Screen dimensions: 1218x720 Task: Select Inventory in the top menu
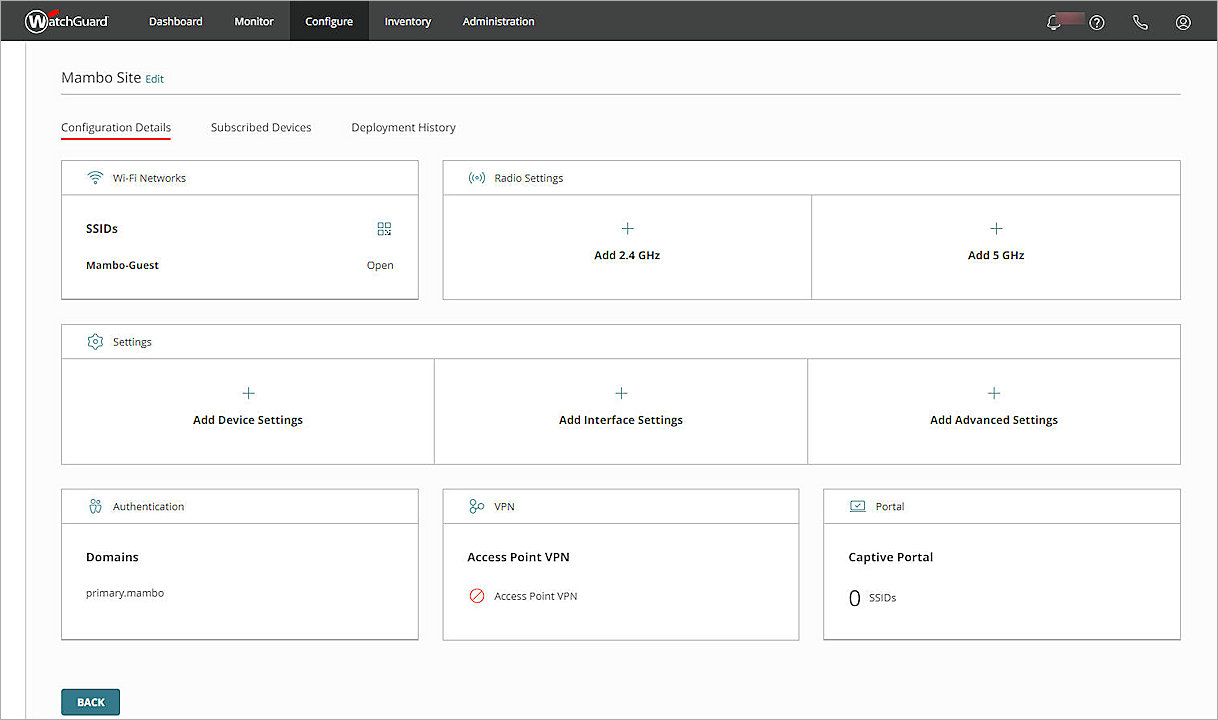point(407,20)
